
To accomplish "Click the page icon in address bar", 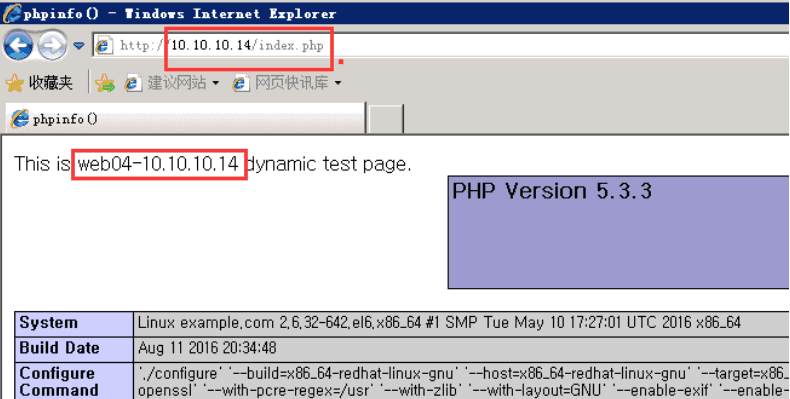I will 104,45.
